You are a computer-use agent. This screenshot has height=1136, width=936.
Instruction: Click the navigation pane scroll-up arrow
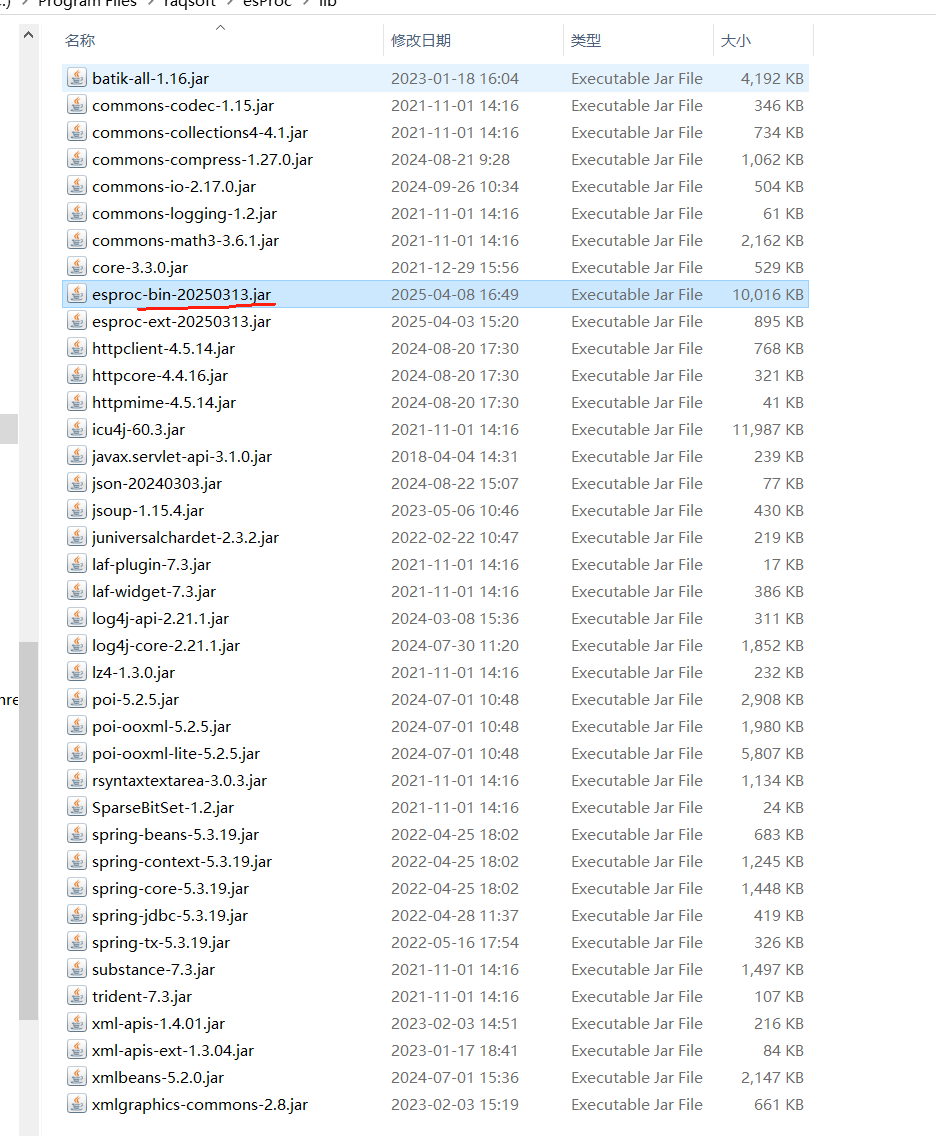click(28, 35)
